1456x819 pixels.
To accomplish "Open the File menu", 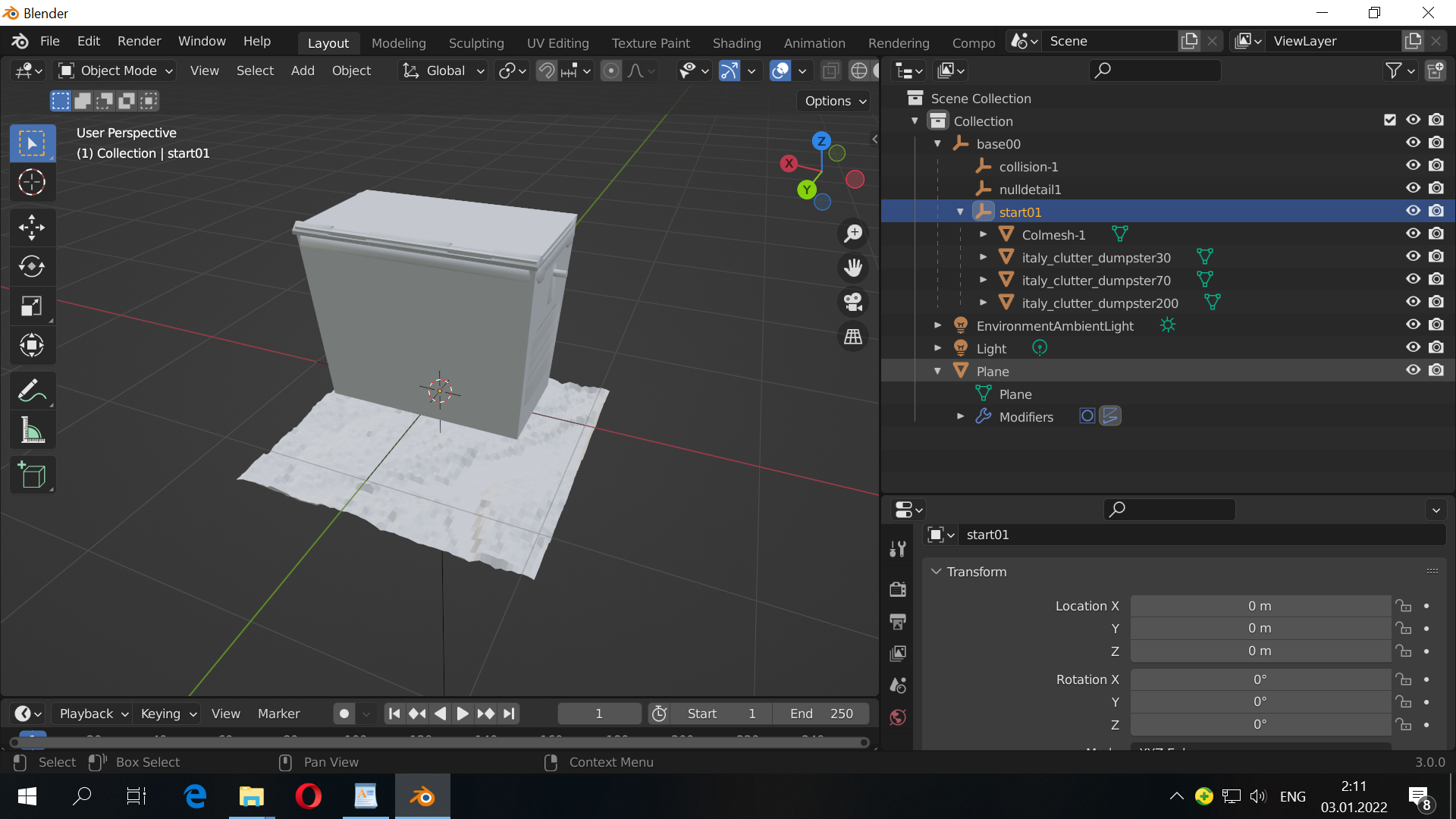I will pos(50,41).
